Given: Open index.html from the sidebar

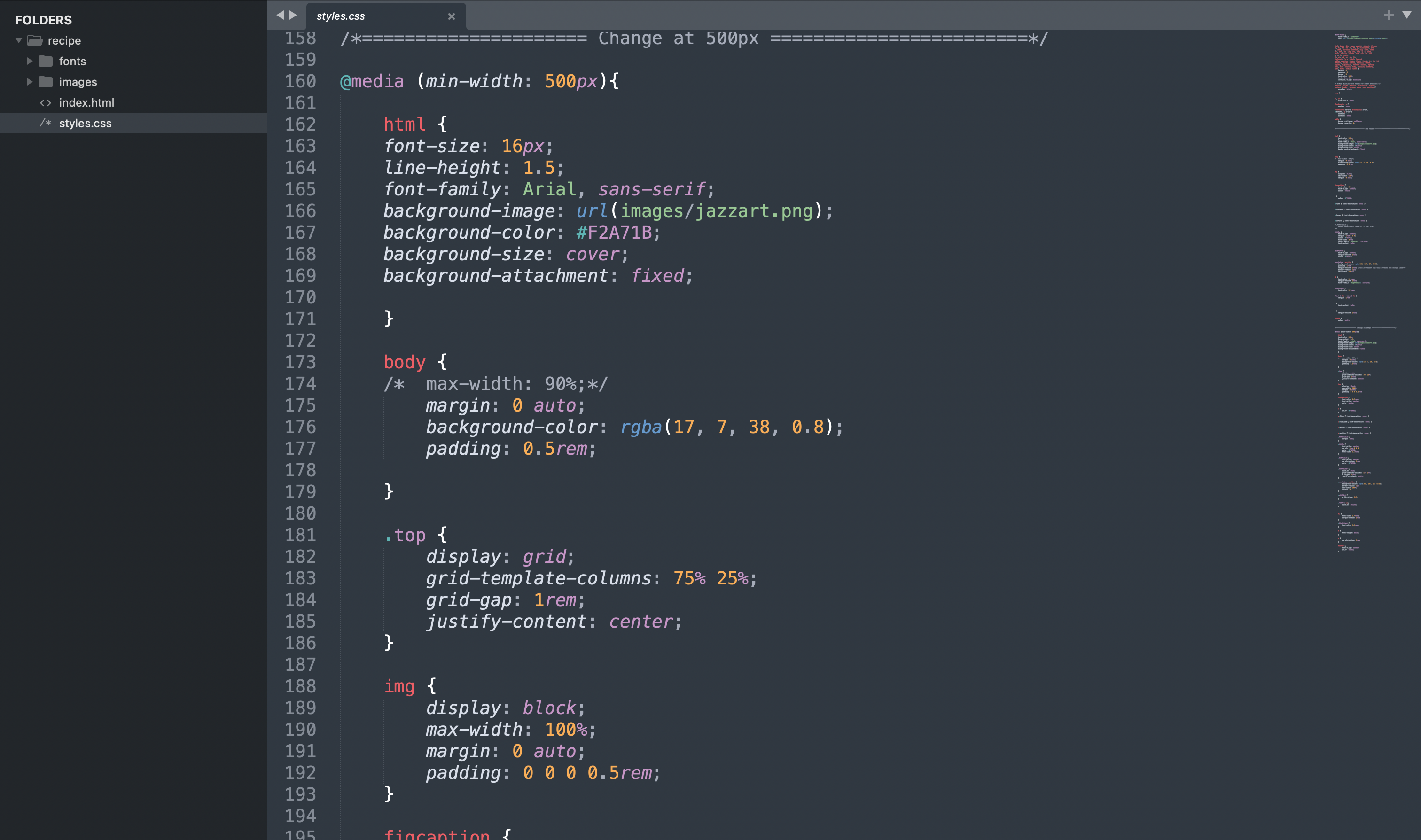Looking at the screenshot, I should pos(86,102).
